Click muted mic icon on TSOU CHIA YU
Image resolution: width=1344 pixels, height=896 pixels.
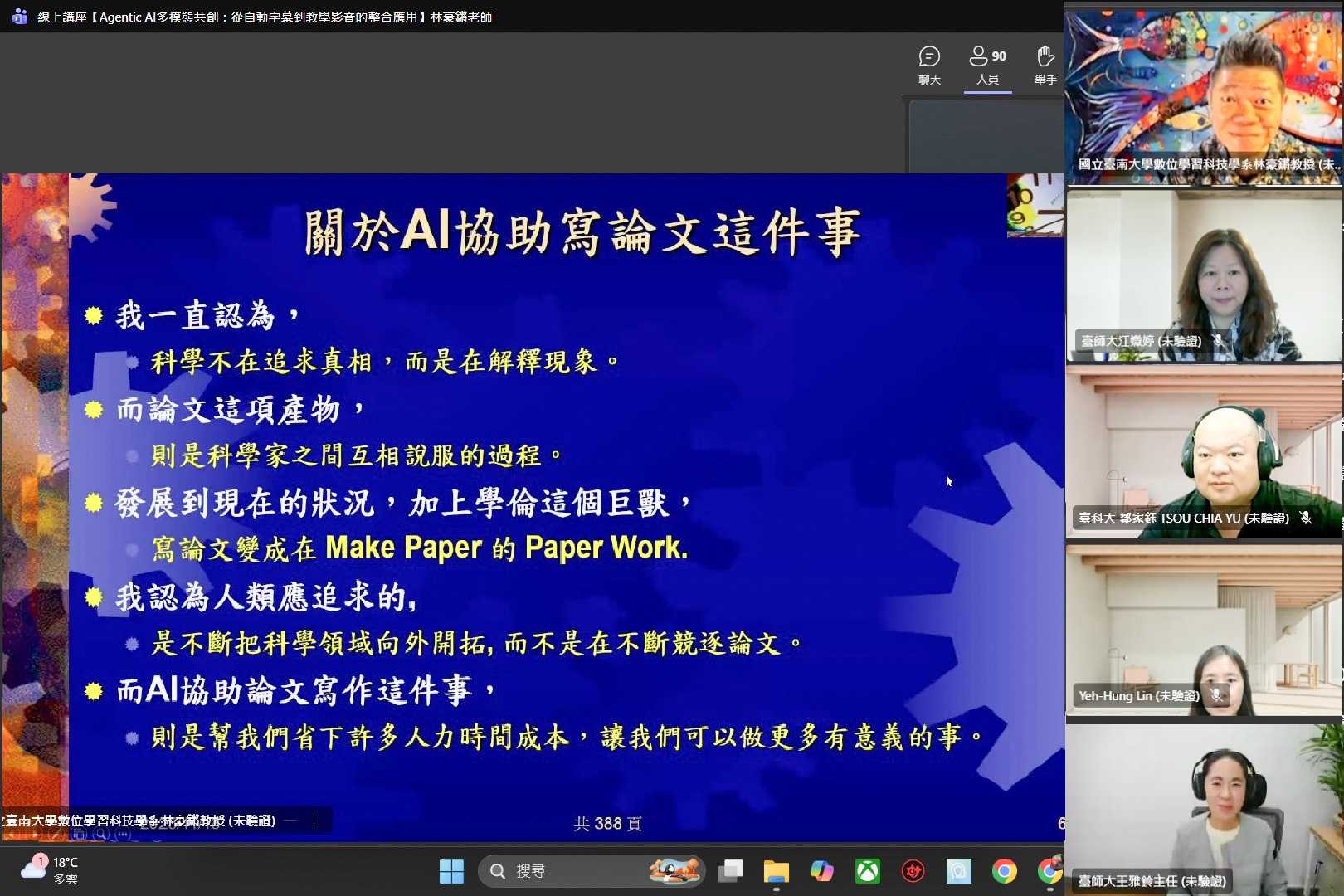1306,518
